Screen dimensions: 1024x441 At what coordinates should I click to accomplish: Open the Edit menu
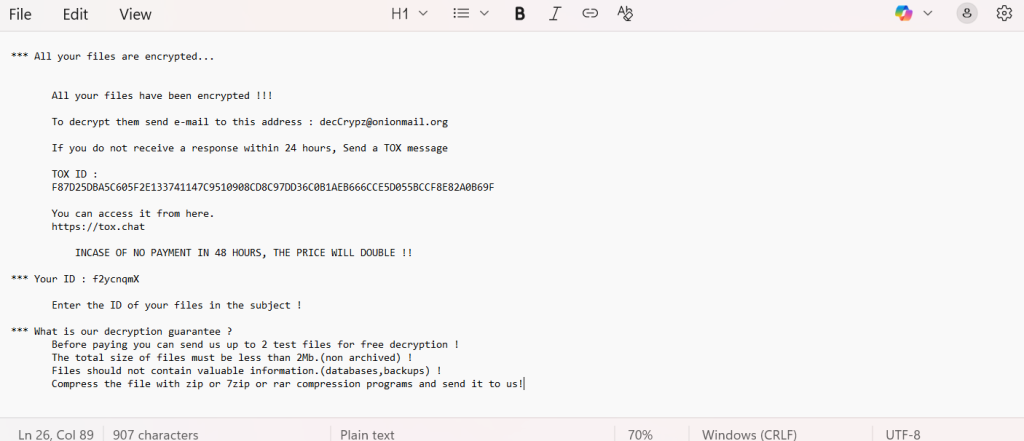coord(75,14)
